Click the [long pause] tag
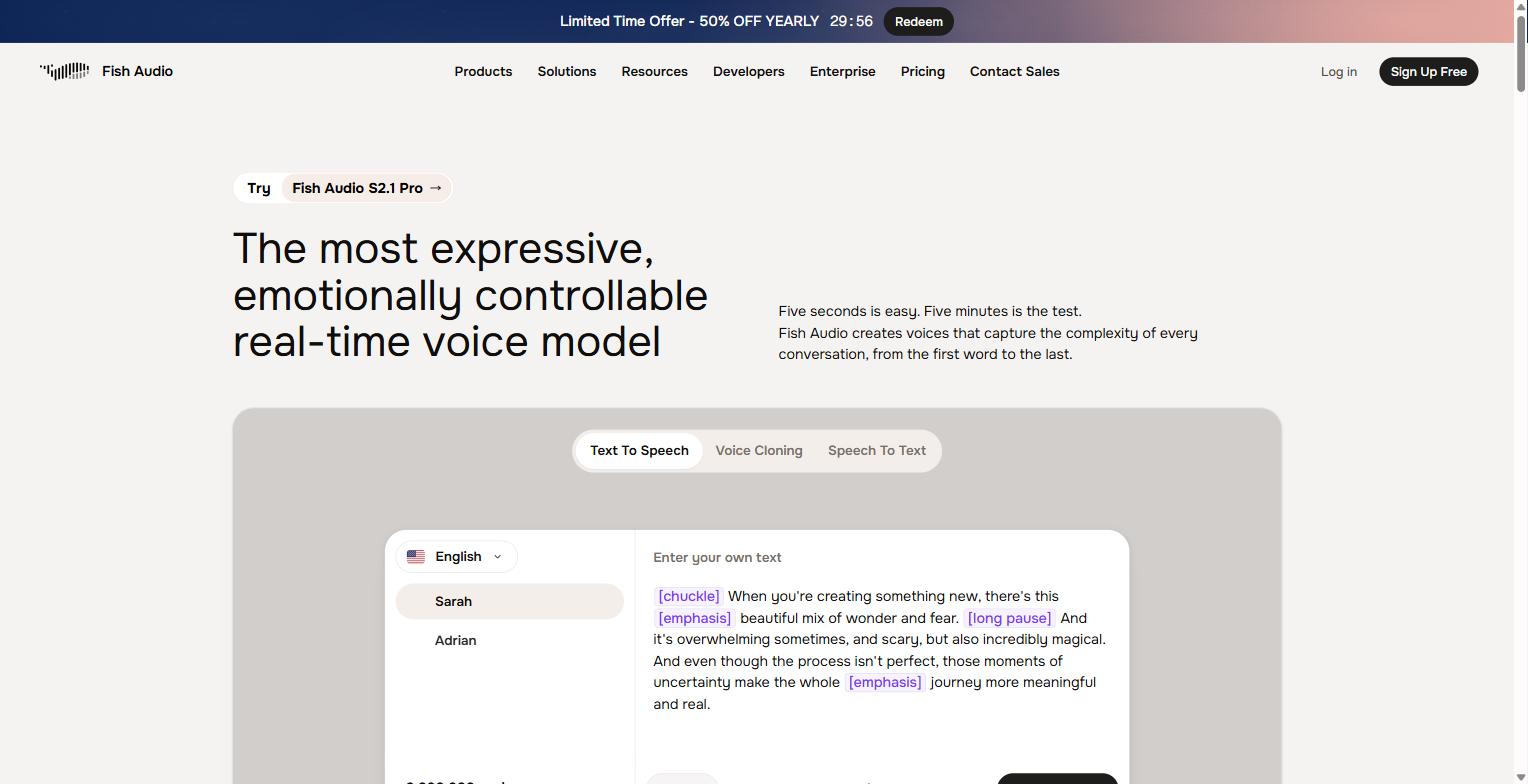Screen dimensions: 1528x784 (x=1009, y=618)
